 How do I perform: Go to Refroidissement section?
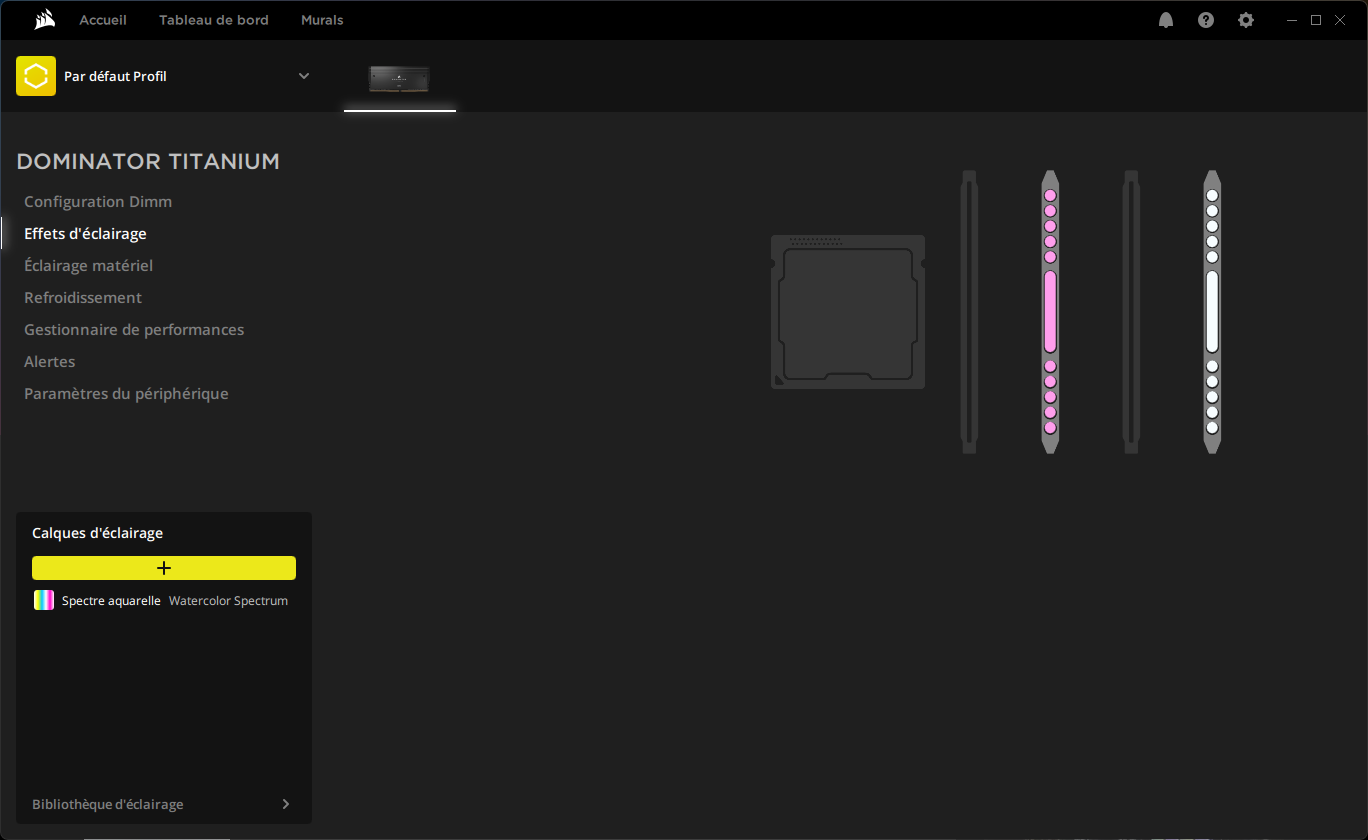83,298
